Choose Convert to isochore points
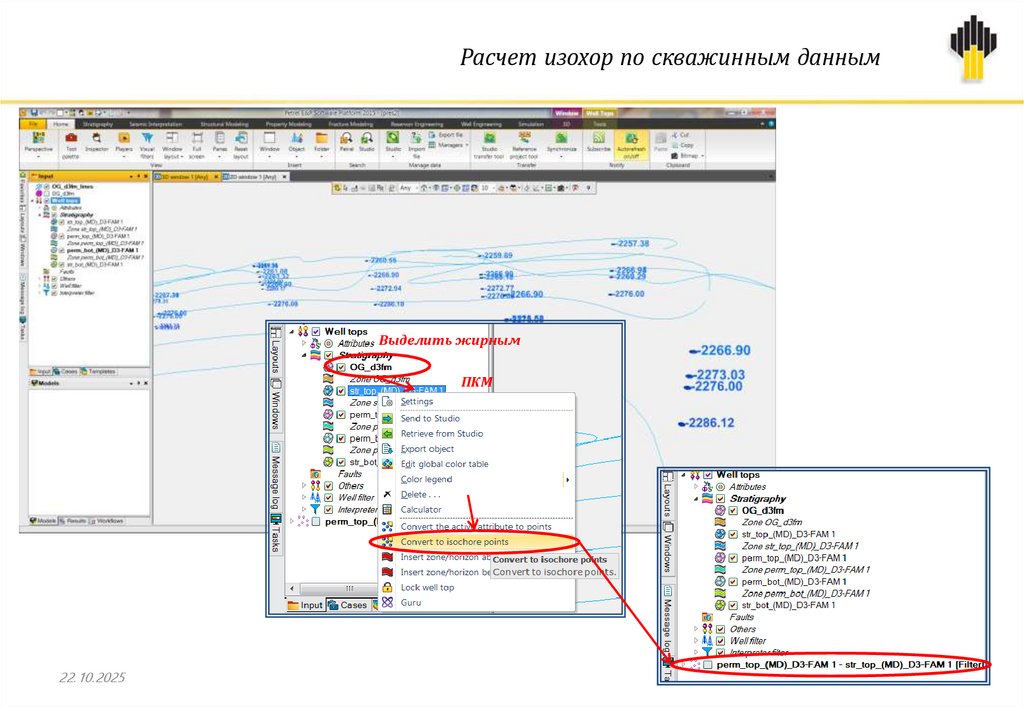This screenshot has width=1024, height=708. tap(454, 542)
